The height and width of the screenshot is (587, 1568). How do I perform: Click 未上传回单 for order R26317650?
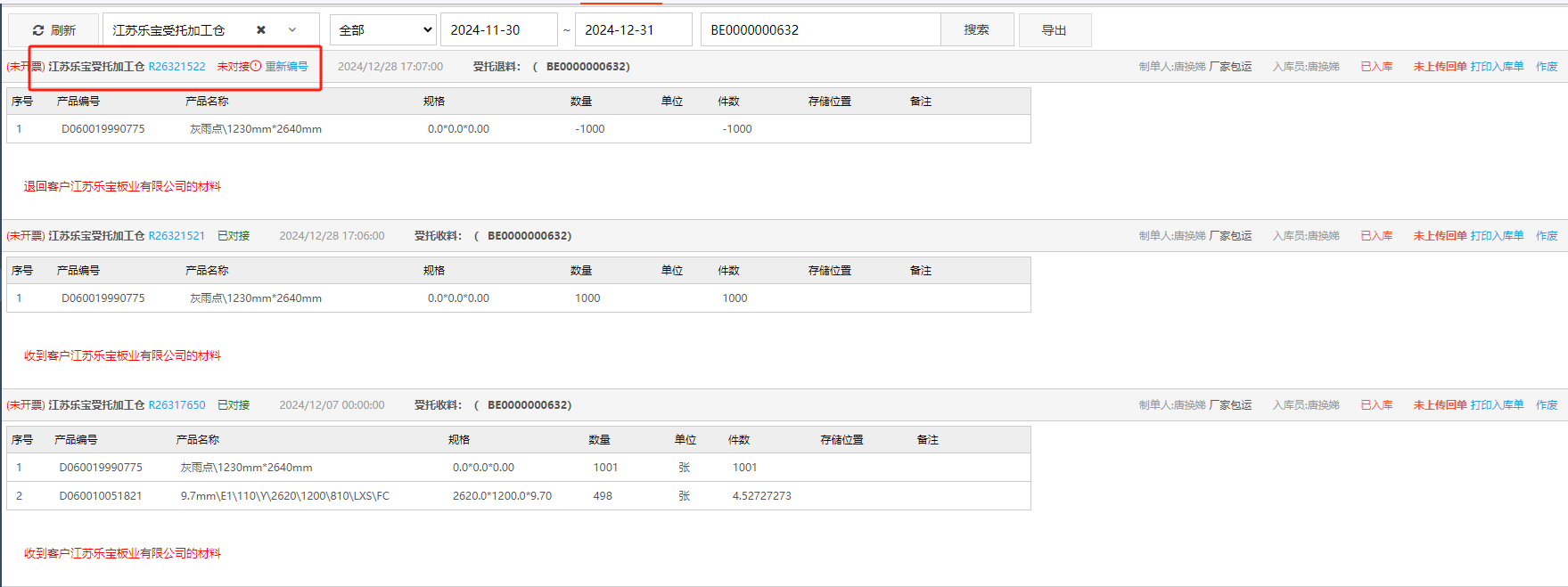(x=1439, y=405)
